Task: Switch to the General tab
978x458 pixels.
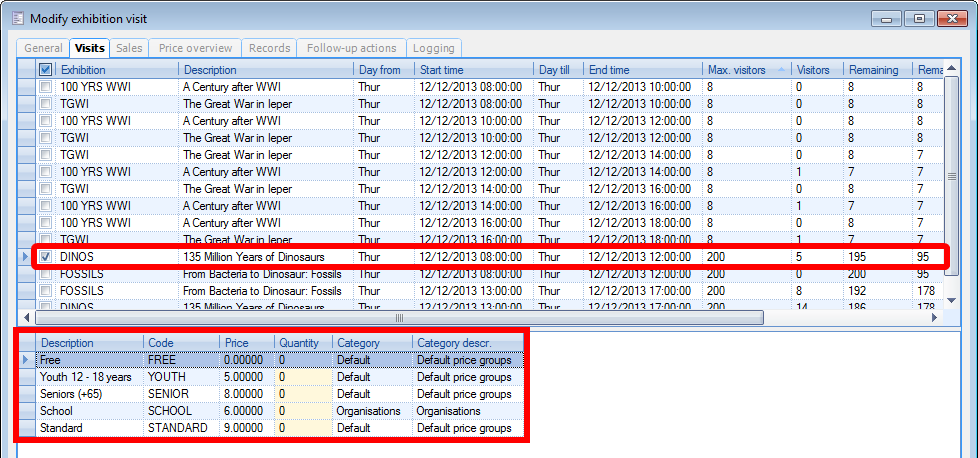Action: click(x=43, y=48)
